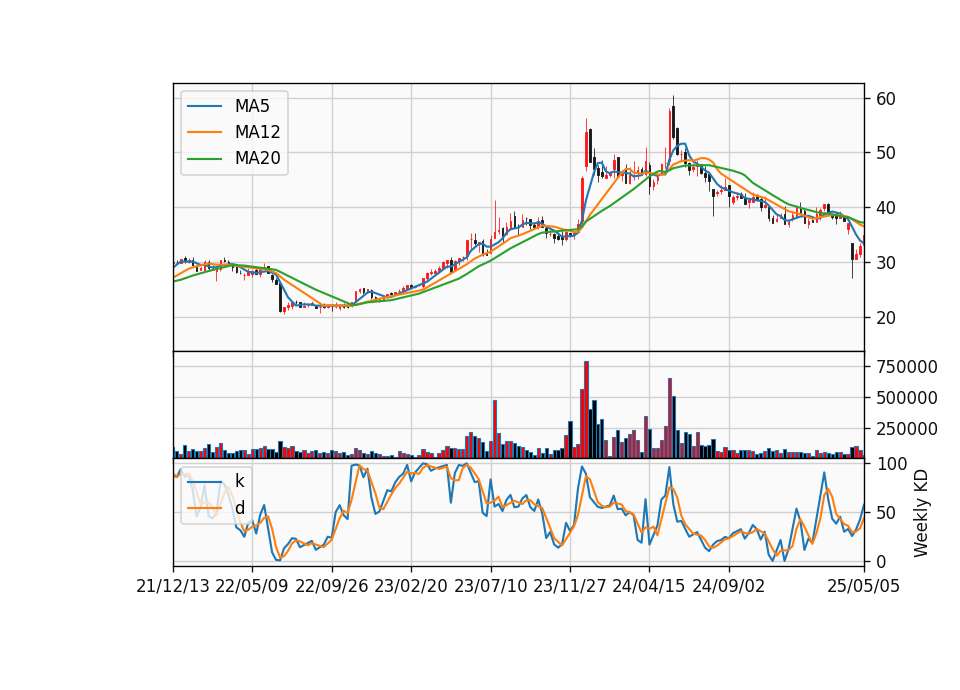
Task: Click the 23/02/20 date tick label
Action: click(x=411, y=586)
